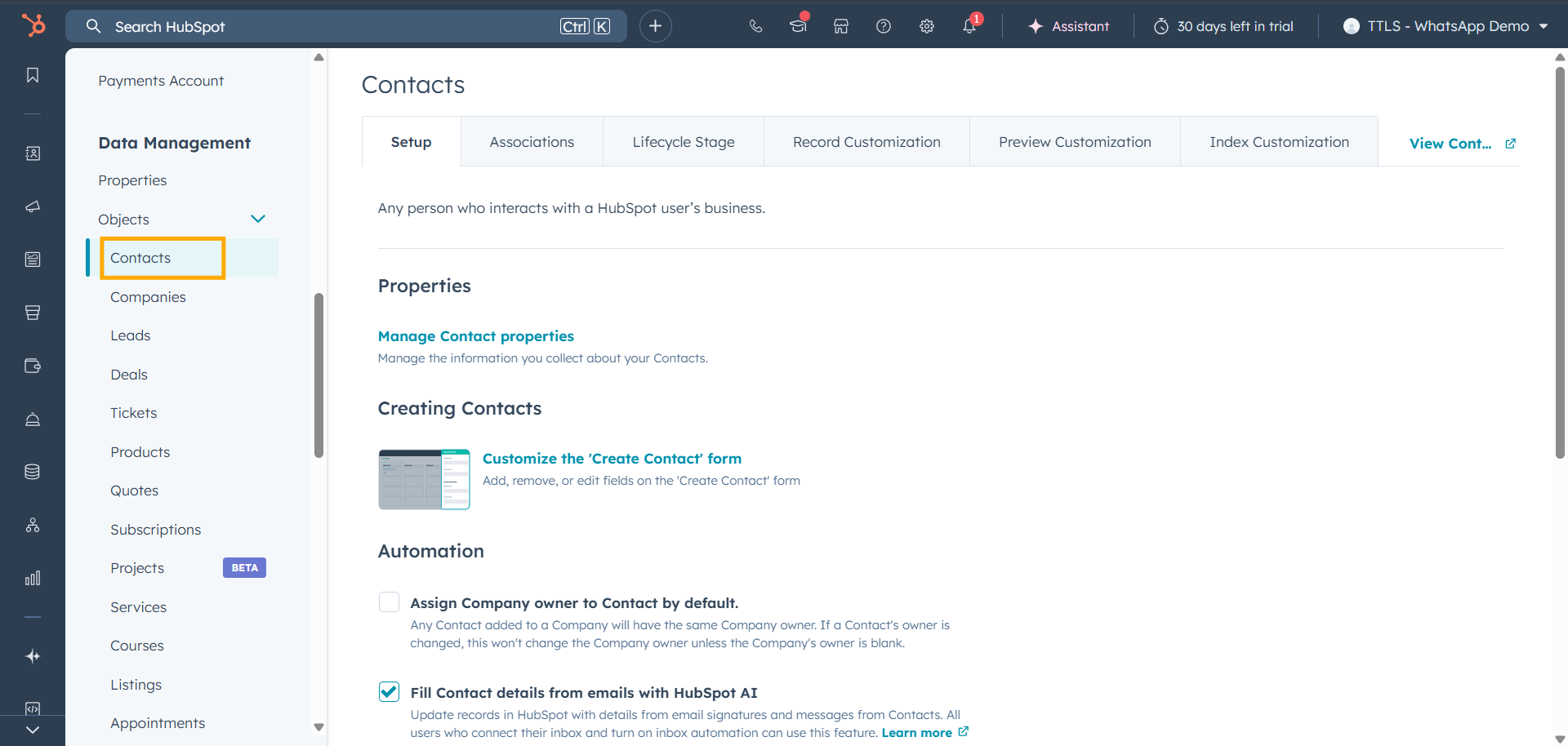1568x746 pixels.
Task: Enable Assign Company owner to Contact checkbox
Action: coord(390,602)
